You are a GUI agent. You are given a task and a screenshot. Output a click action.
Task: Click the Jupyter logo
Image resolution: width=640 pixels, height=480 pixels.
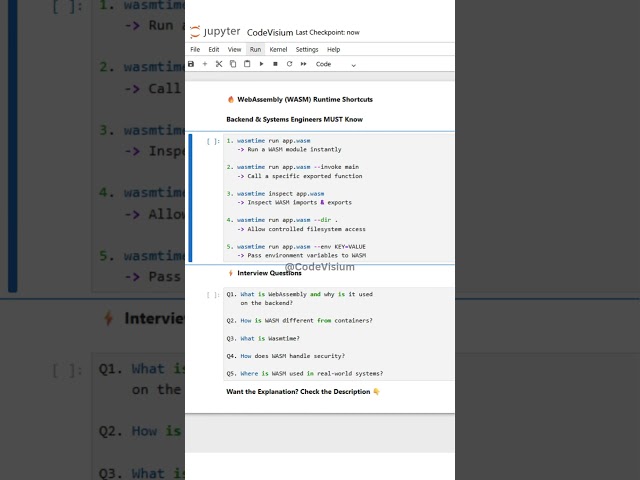pos(215,32)
